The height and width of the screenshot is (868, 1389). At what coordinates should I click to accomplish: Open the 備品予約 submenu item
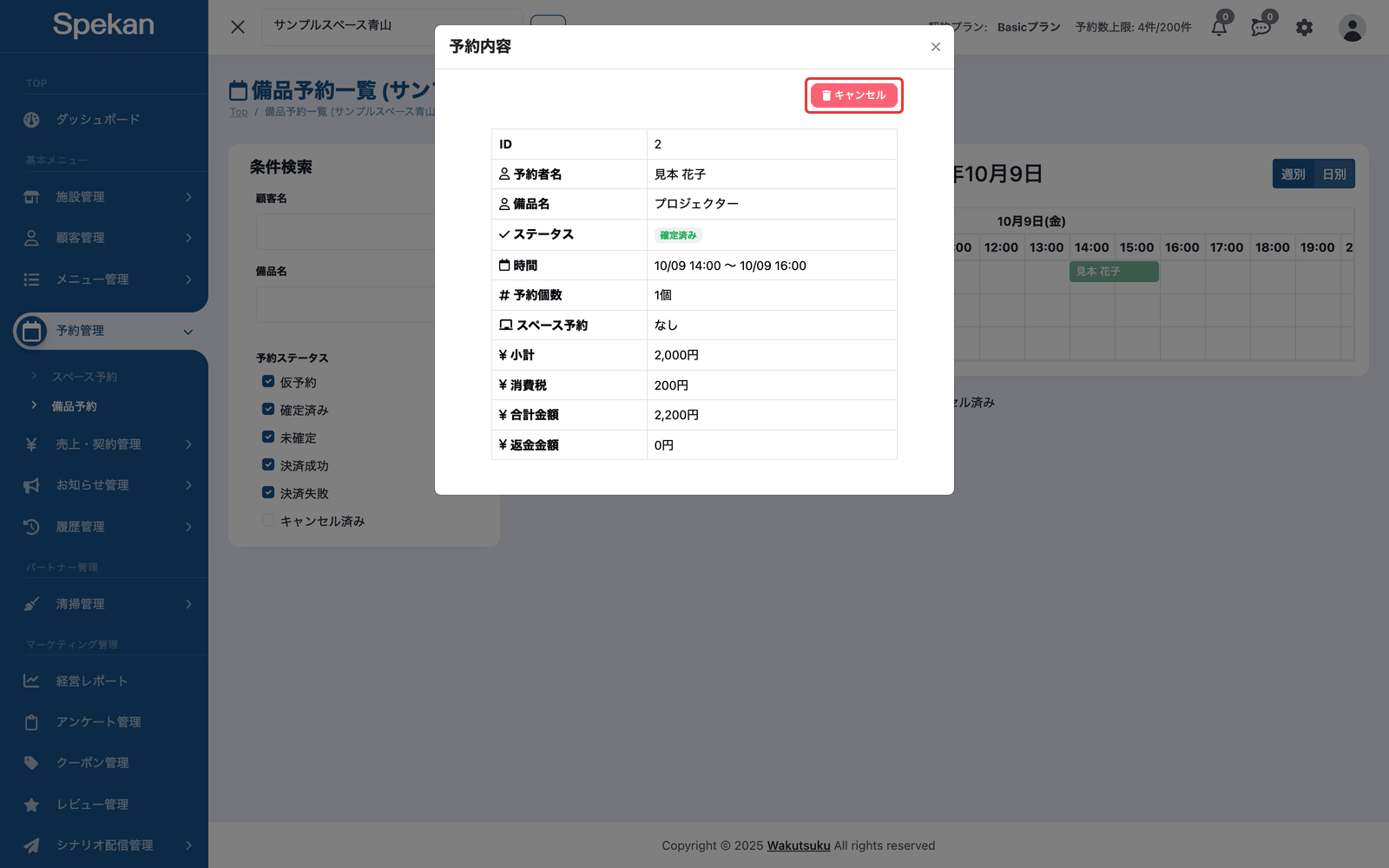pyautogui.click(x=75, y=406)
